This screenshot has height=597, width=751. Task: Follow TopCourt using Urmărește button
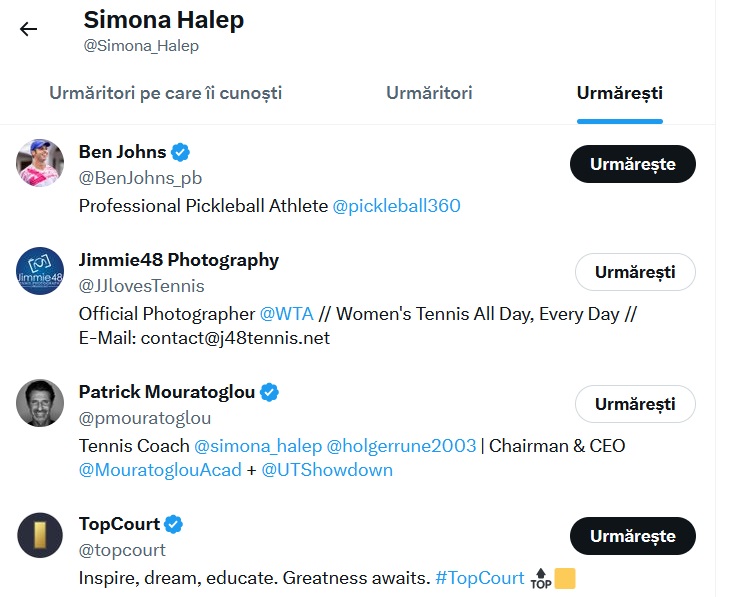(x=632, y=536)
